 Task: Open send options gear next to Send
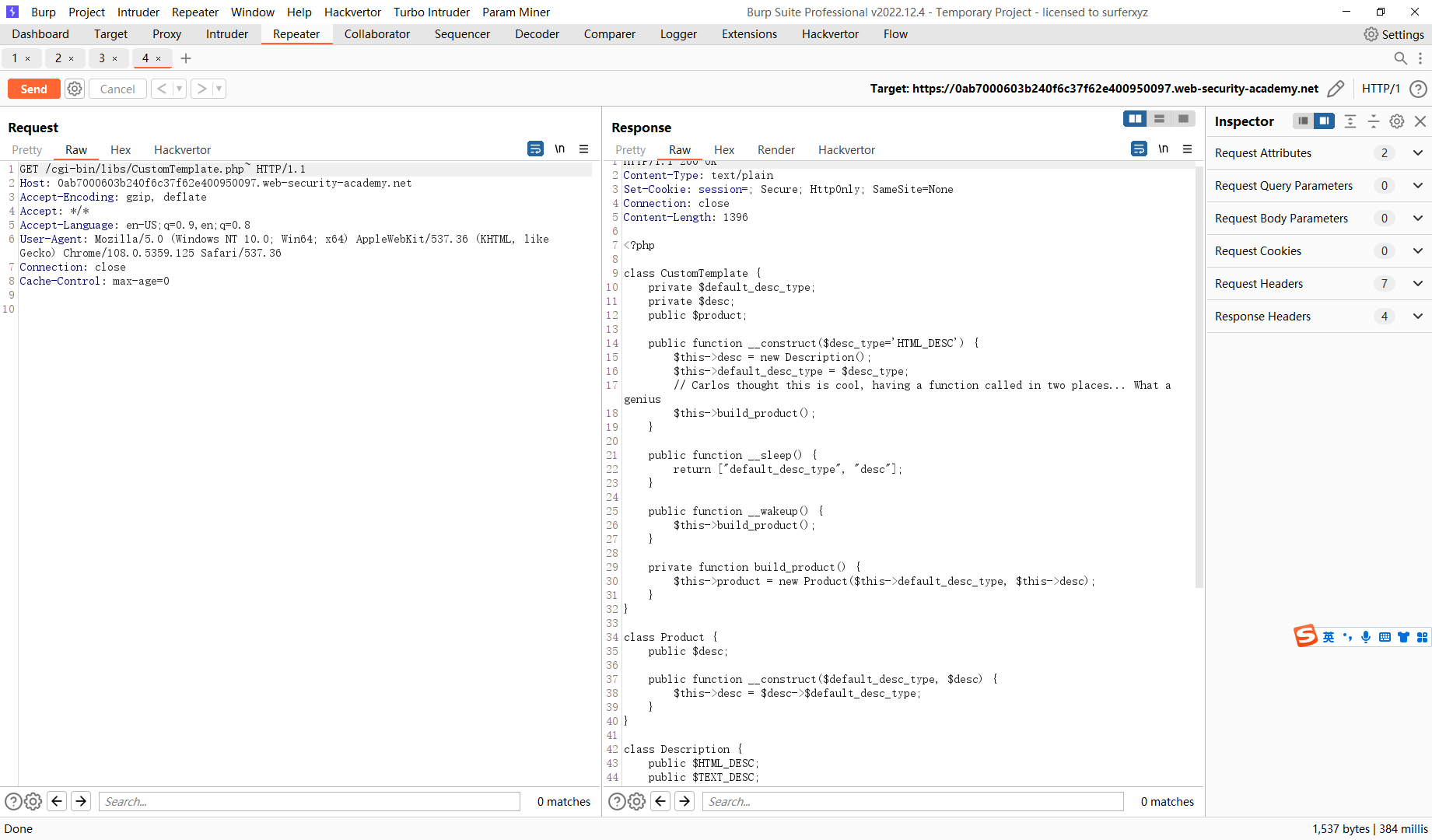[x=75, y=89]
